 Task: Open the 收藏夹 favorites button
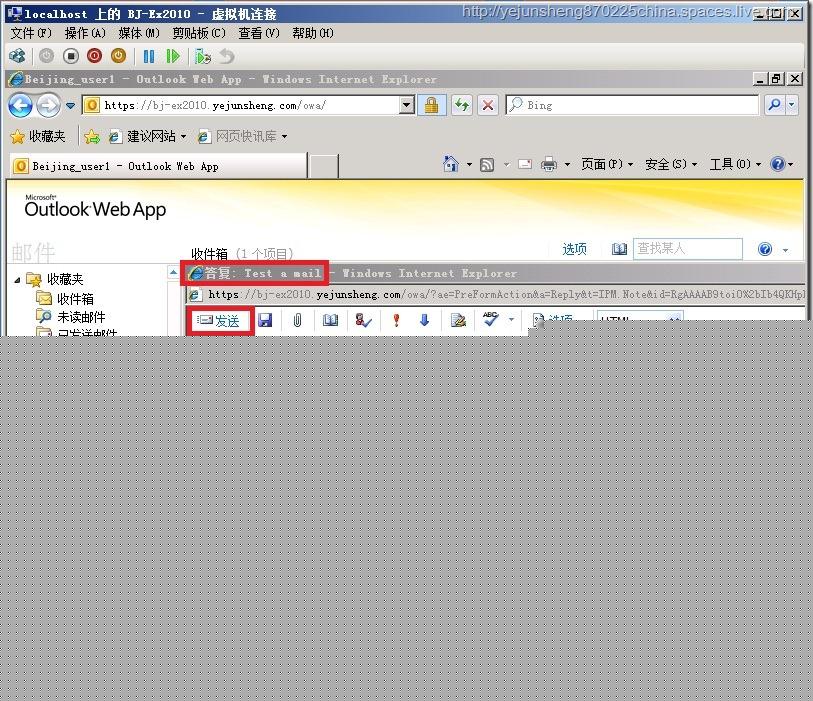coord(38,136)
